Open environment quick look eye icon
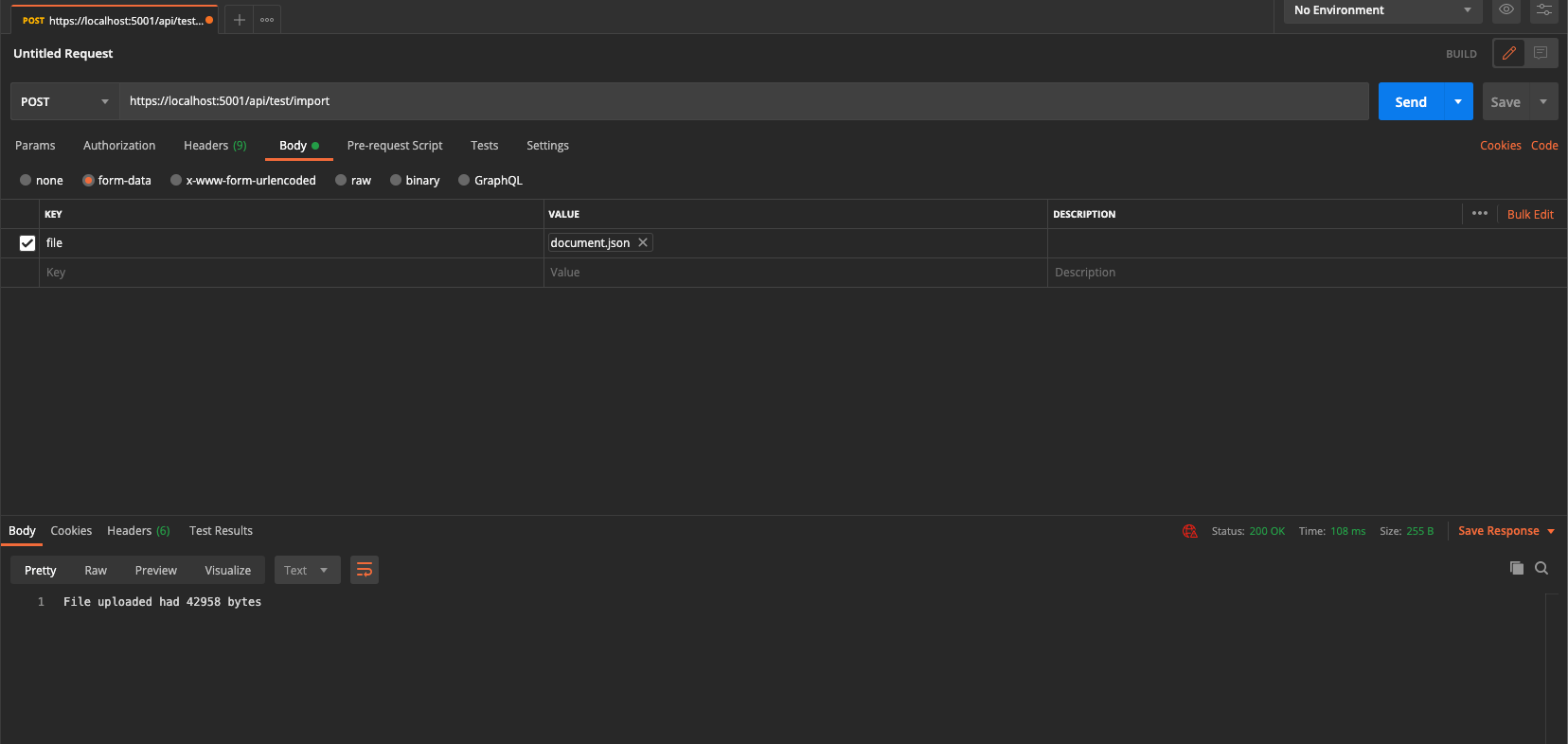 click(1506, 9)
